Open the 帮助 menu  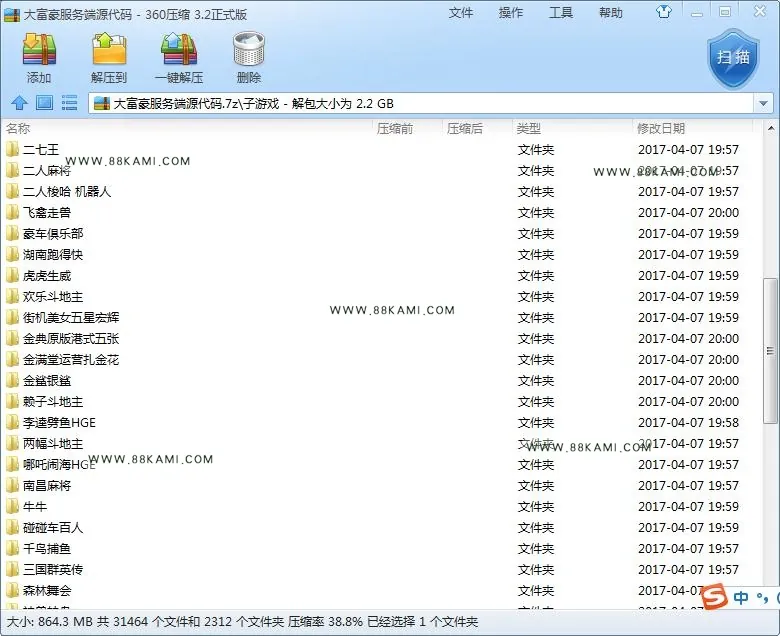point(611,13)
